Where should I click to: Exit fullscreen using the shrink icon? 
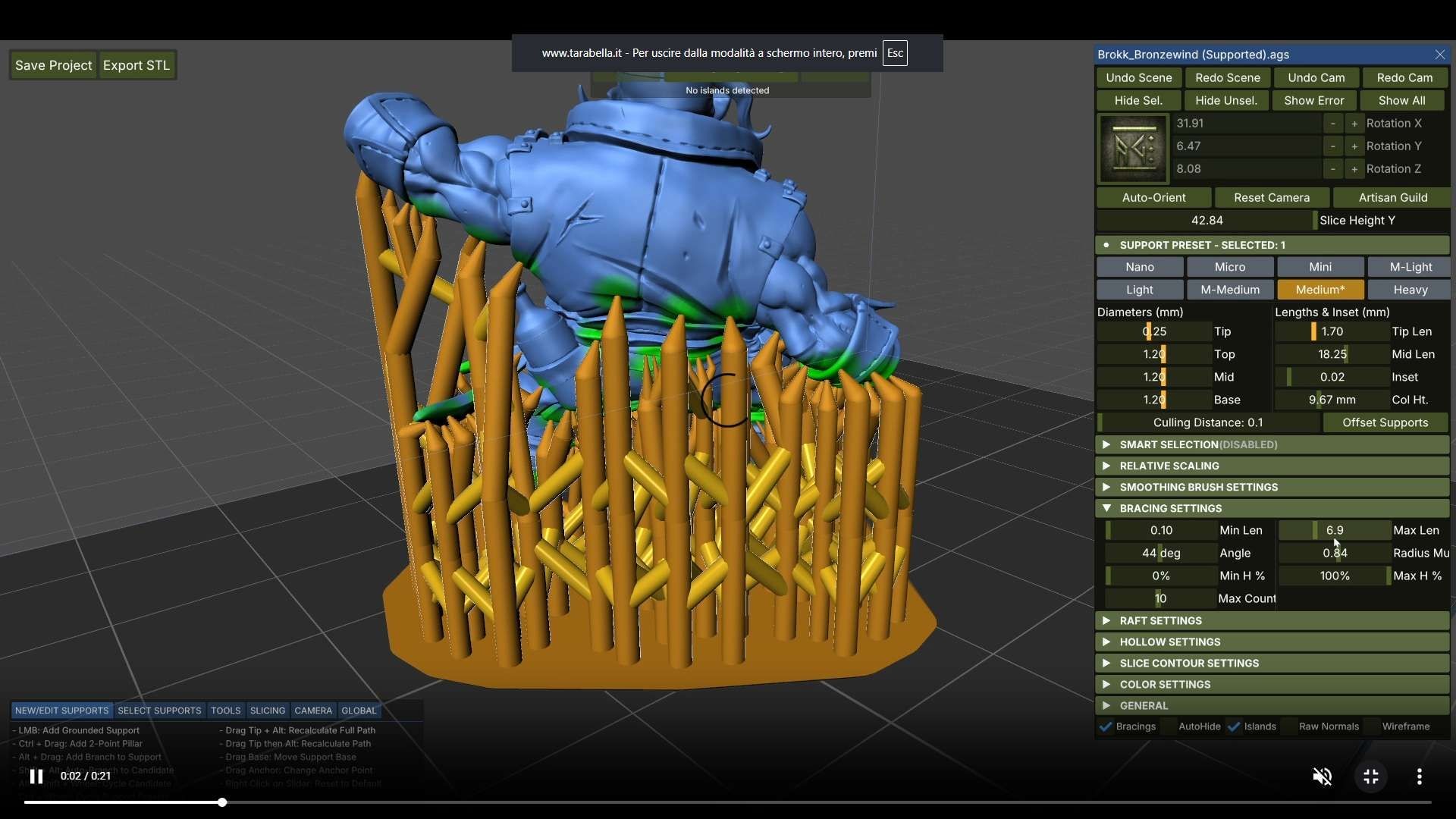coord(1370,776)
